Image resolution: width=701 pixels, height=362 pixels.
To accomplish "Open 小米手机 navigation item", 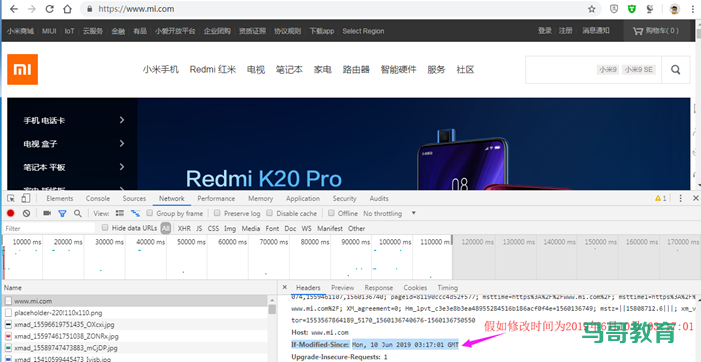I will [x=161, y=69].
